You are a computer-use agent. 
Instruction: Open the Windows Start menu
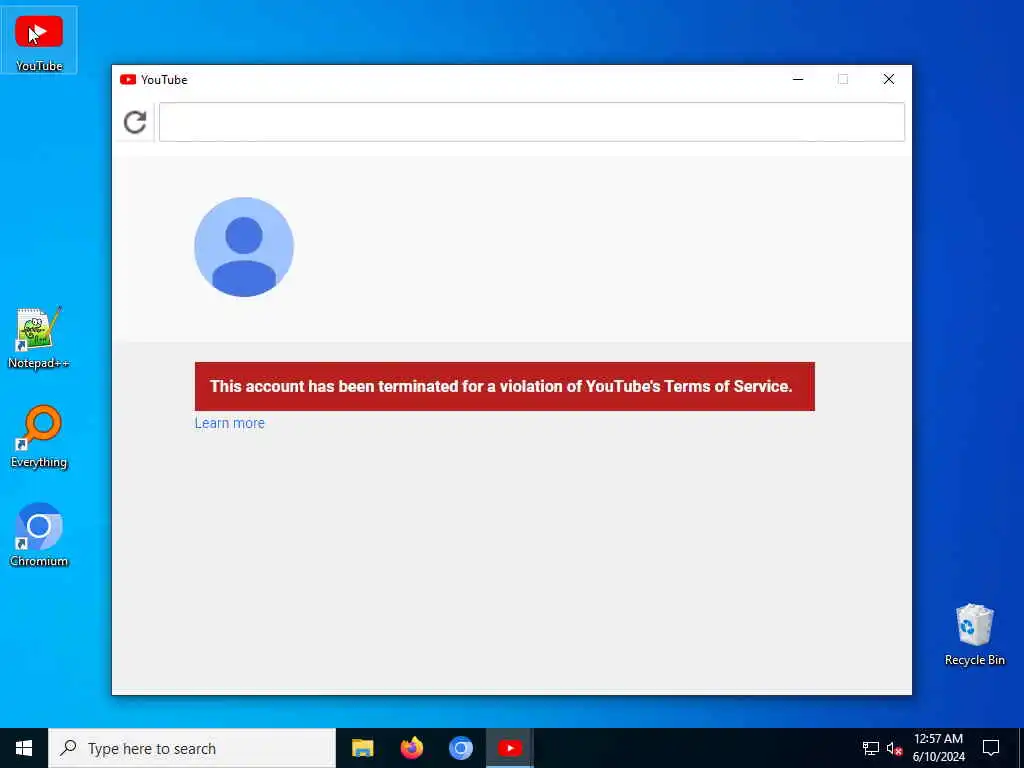point(24,748)
